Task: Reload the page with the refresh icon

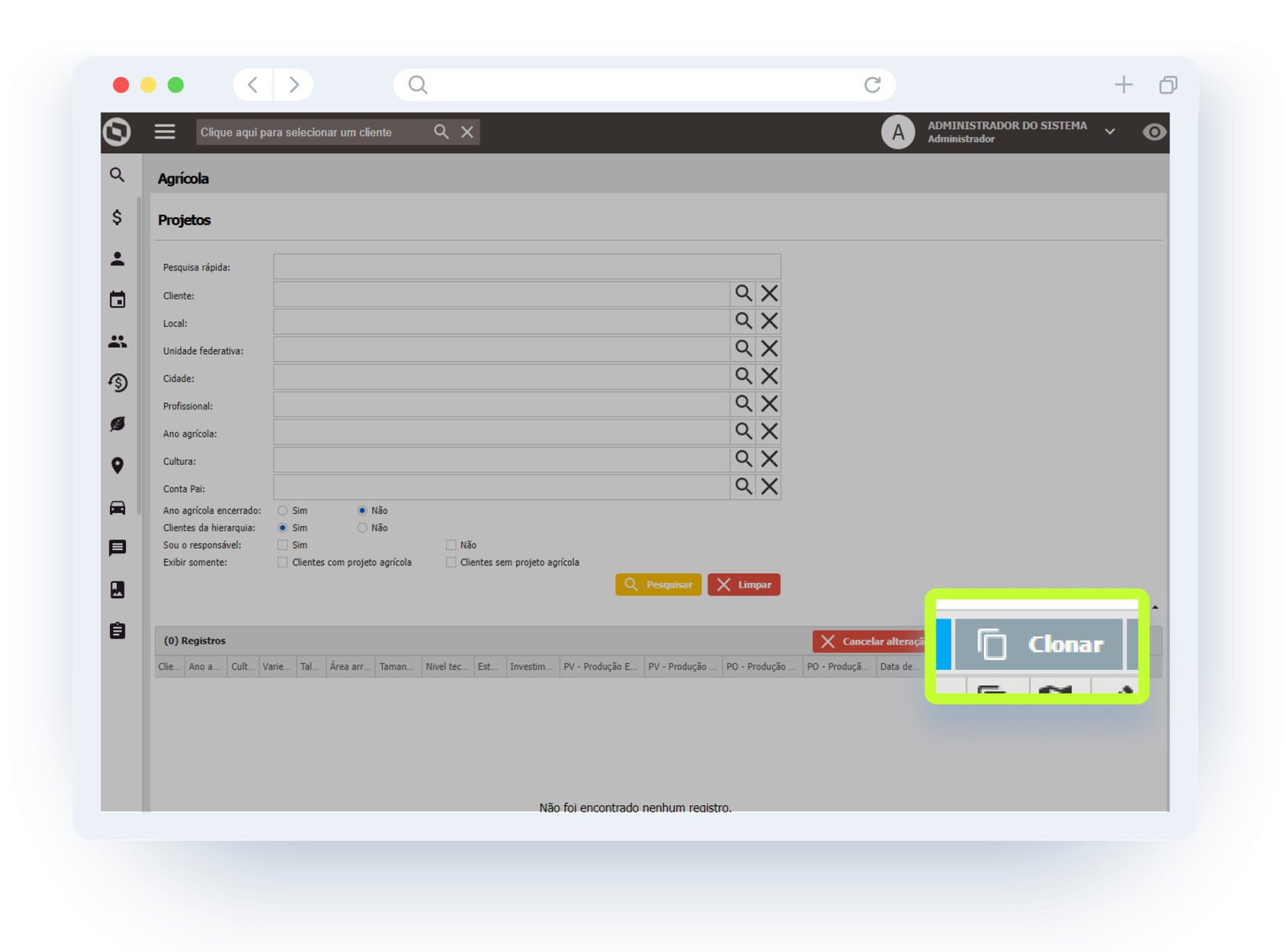Action: click(872, 84)
